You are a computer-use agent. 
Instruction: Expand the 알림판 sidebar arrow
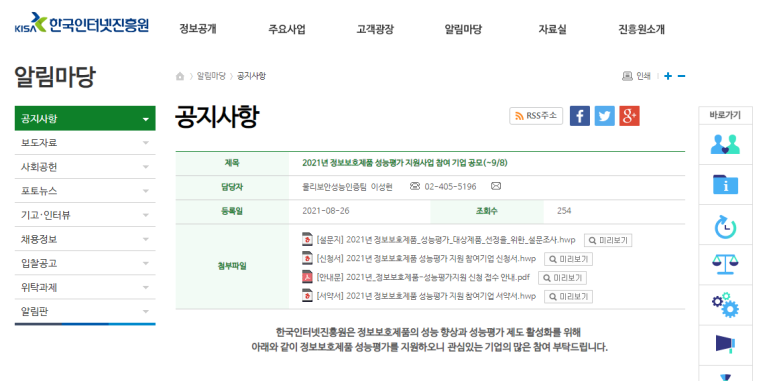coord(145,312)
